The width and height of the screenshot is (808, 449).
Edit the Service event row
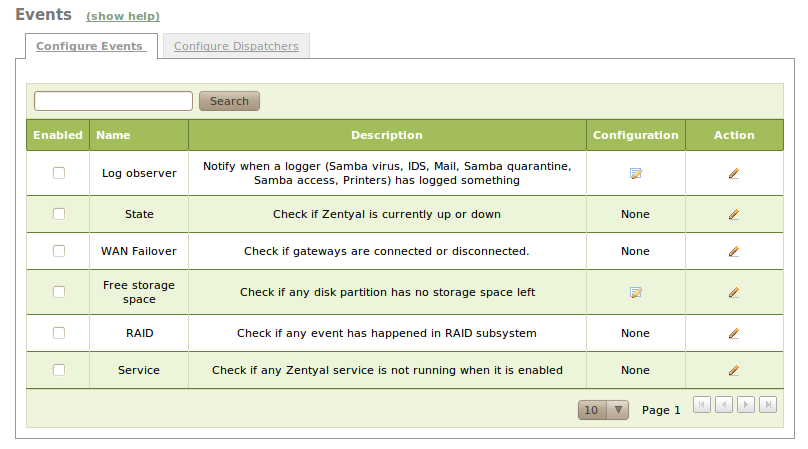pos(734,370)
